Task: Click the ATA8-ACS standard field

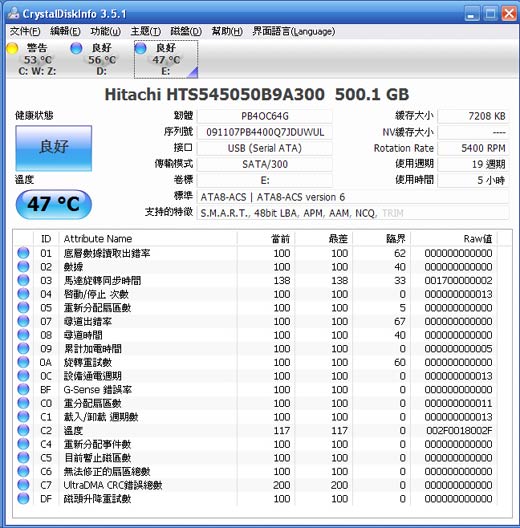Action: 352,197
